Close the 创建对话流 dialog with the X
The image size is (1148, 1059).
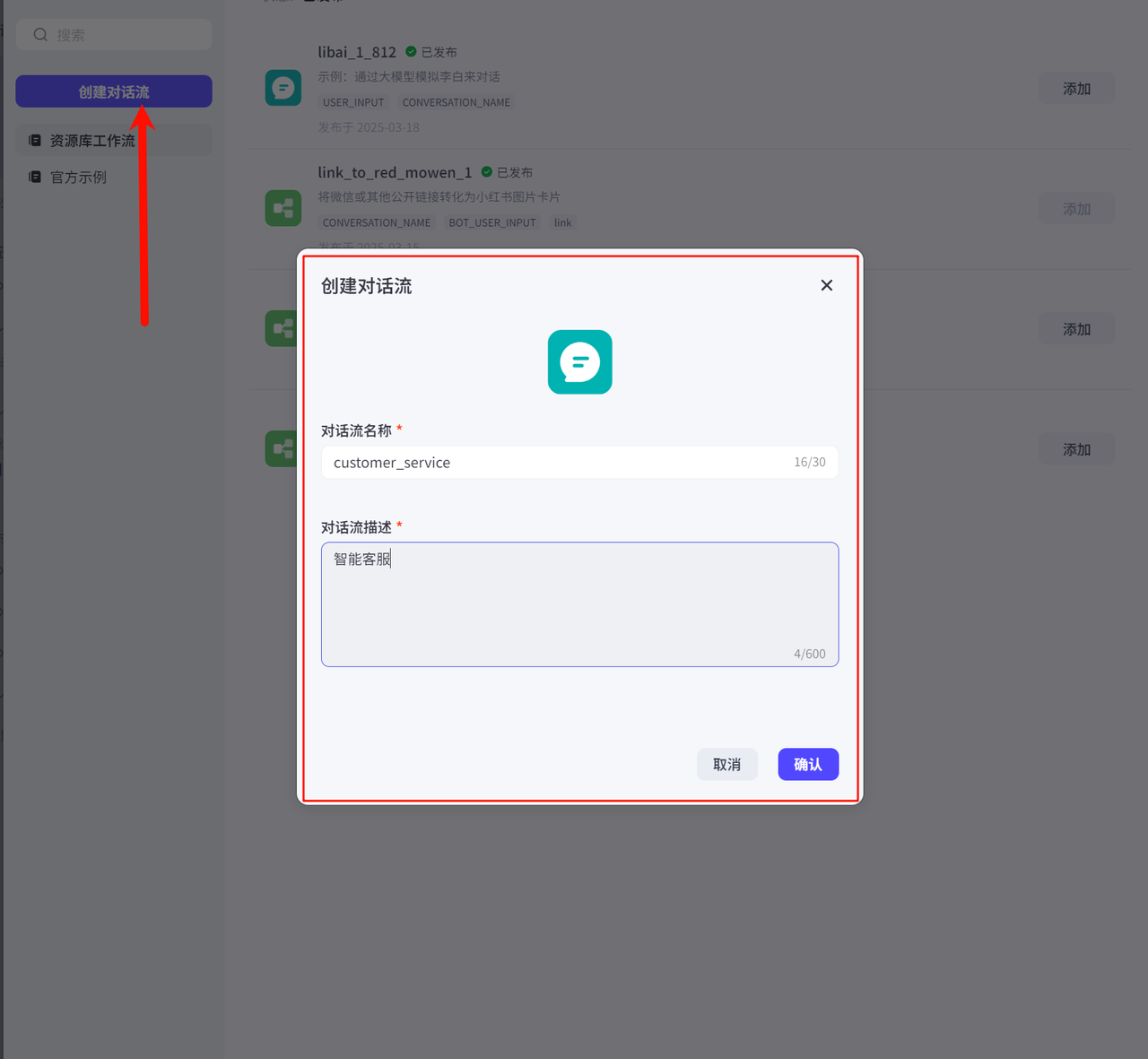tap(826, 285)
